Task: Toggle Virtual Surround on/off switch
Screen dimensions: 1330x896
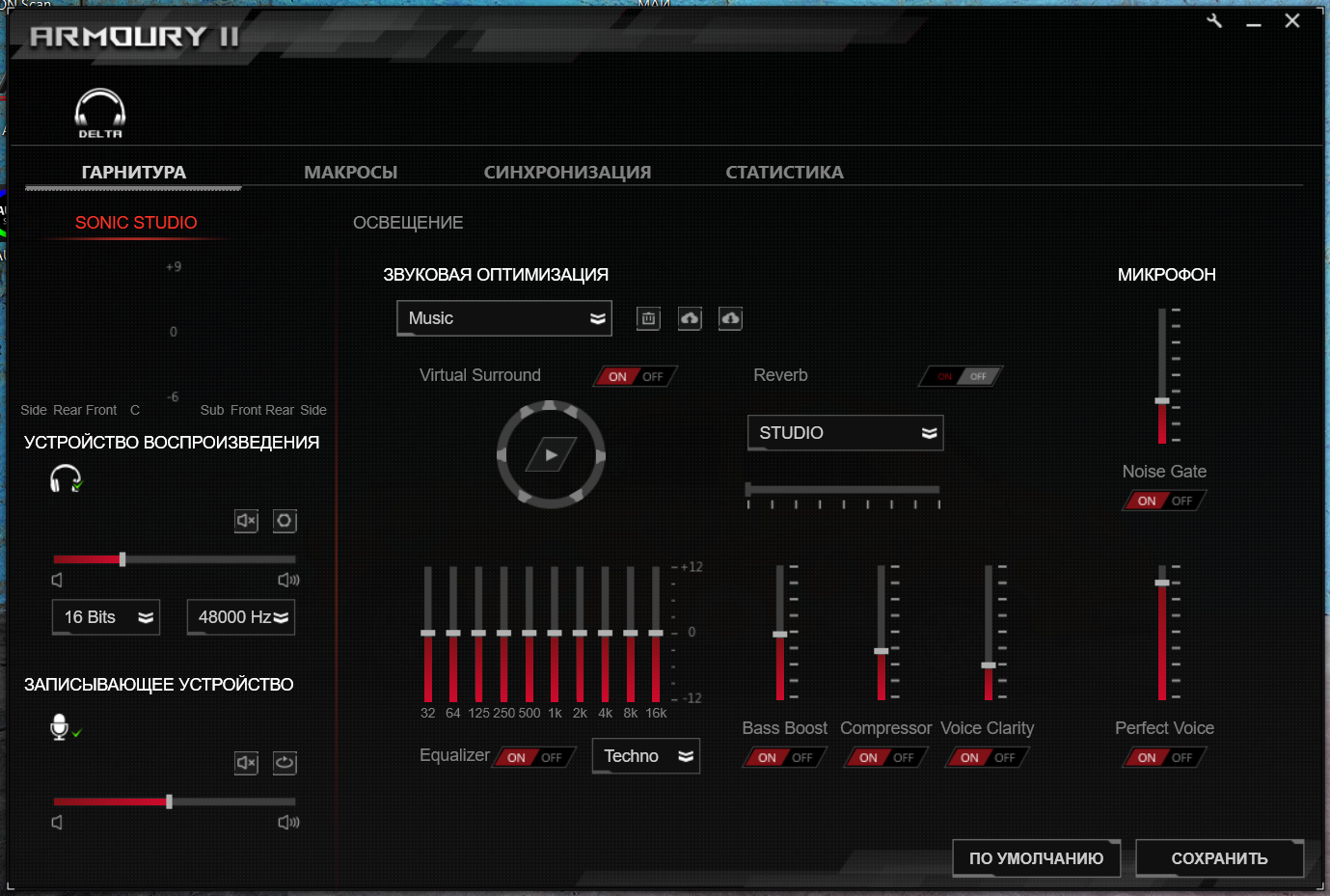Action: click(636, 376)
